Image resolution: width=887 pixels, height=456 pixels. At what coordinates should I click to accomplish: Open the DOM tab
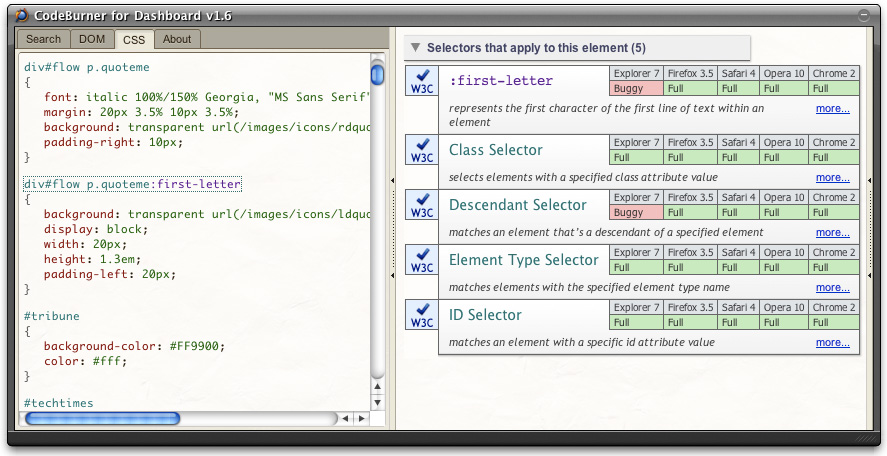click(92, 39)
